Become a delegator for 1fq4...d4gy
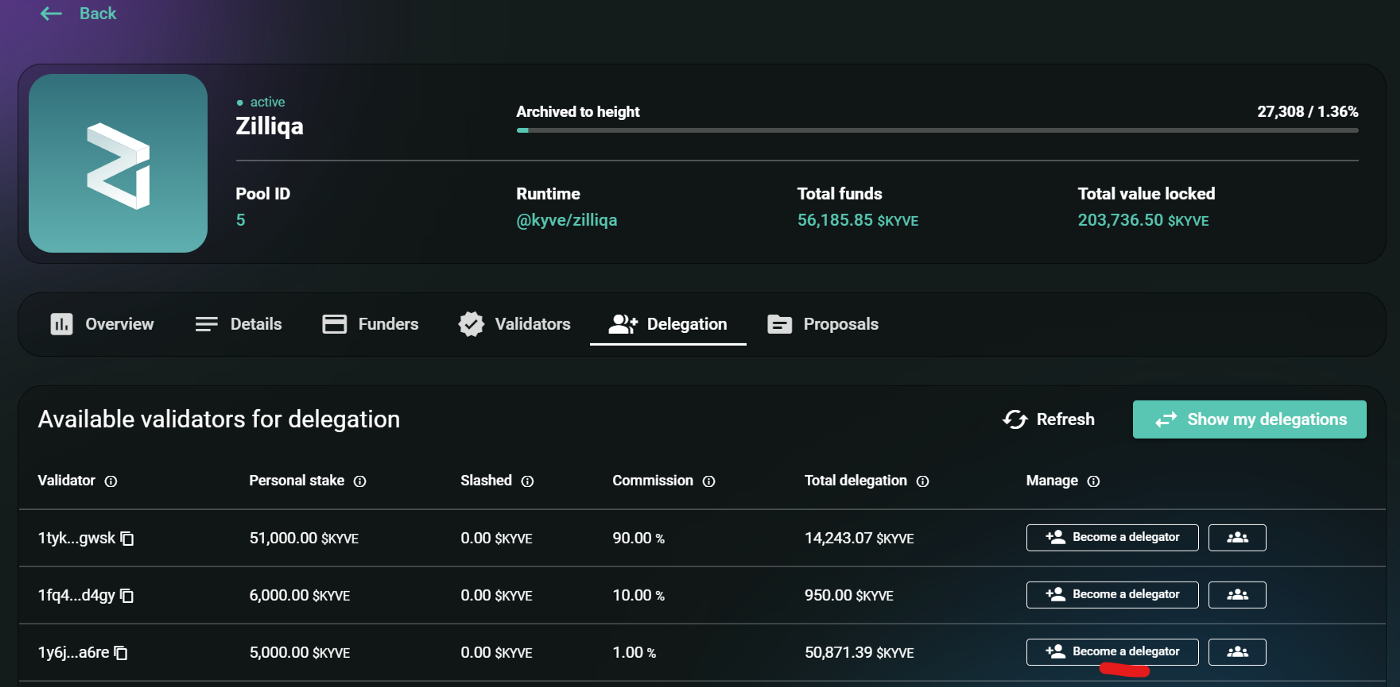Screen dimensions: 1400x687 [1112, 594]
